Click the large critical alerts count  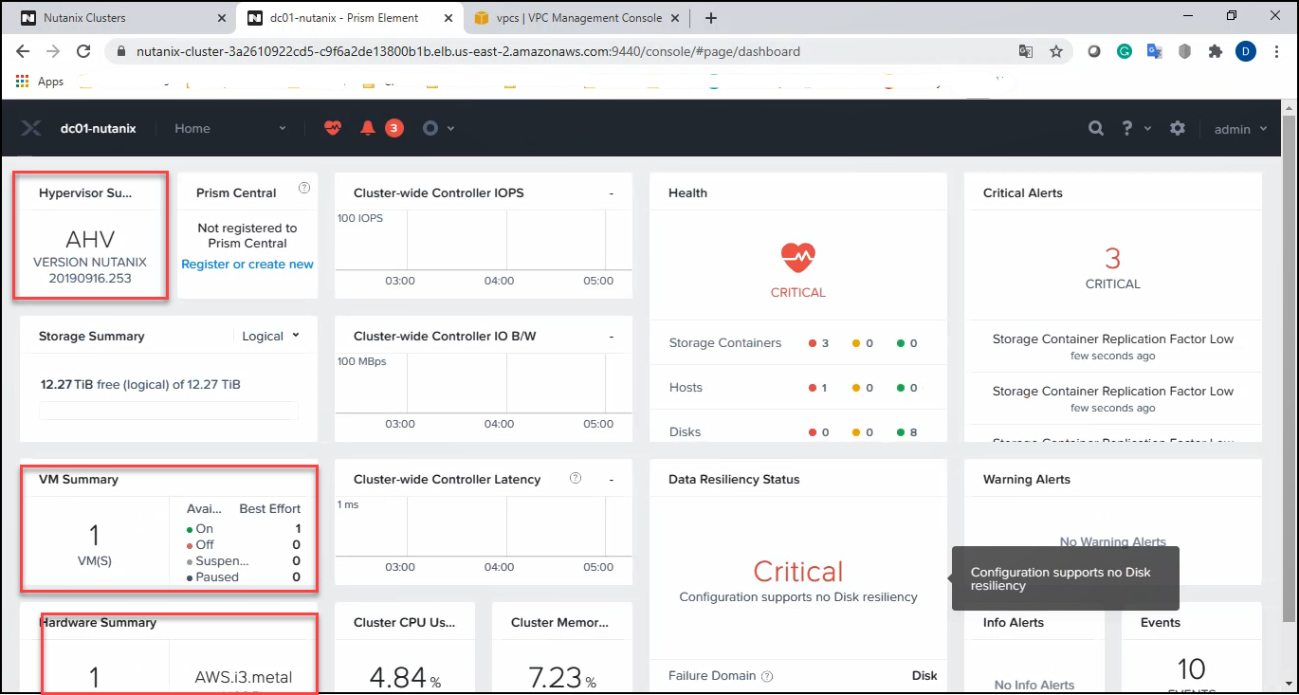click(x=1112, y=258)
